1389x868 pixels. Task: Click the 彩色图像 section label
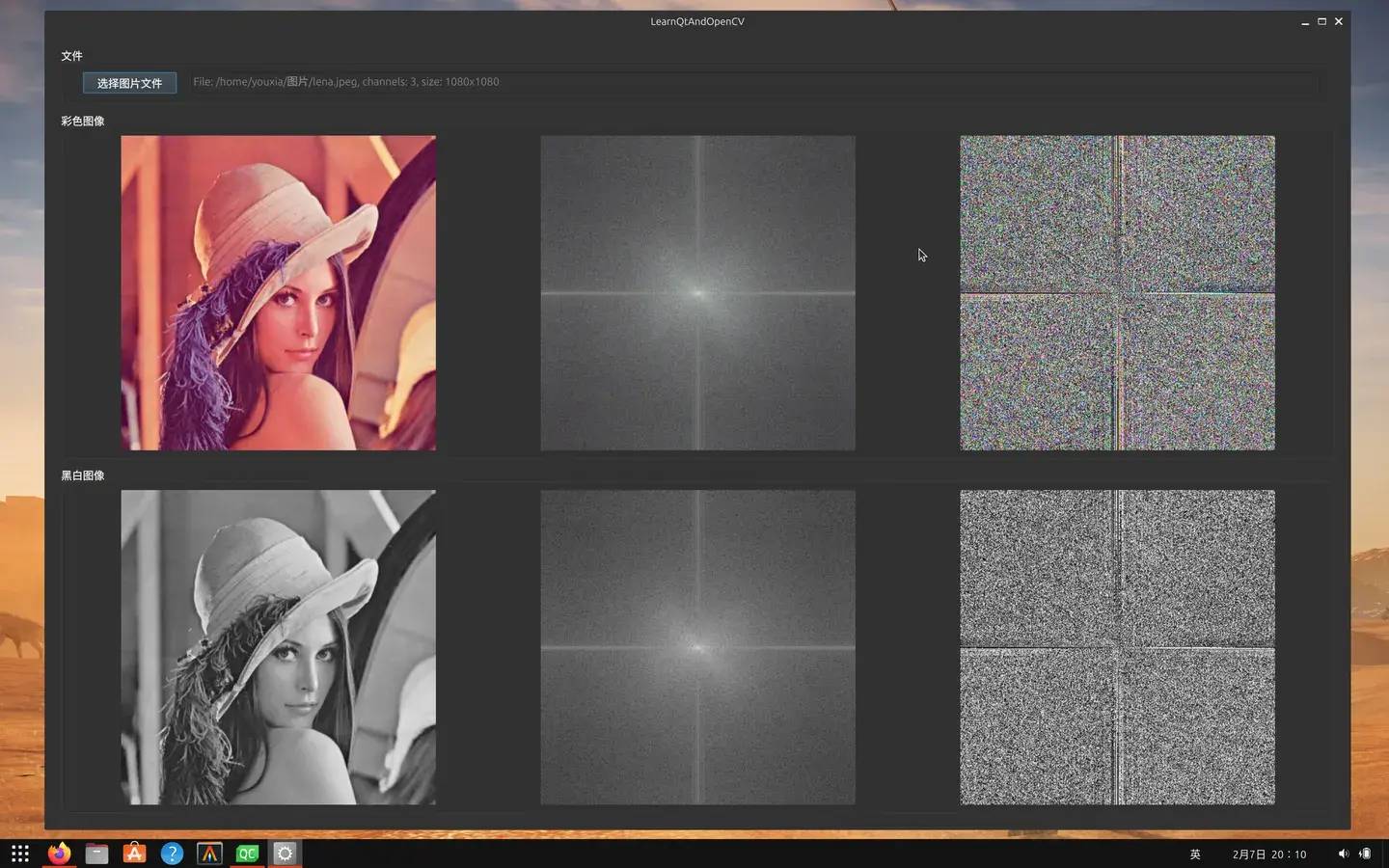coord(83,121)
